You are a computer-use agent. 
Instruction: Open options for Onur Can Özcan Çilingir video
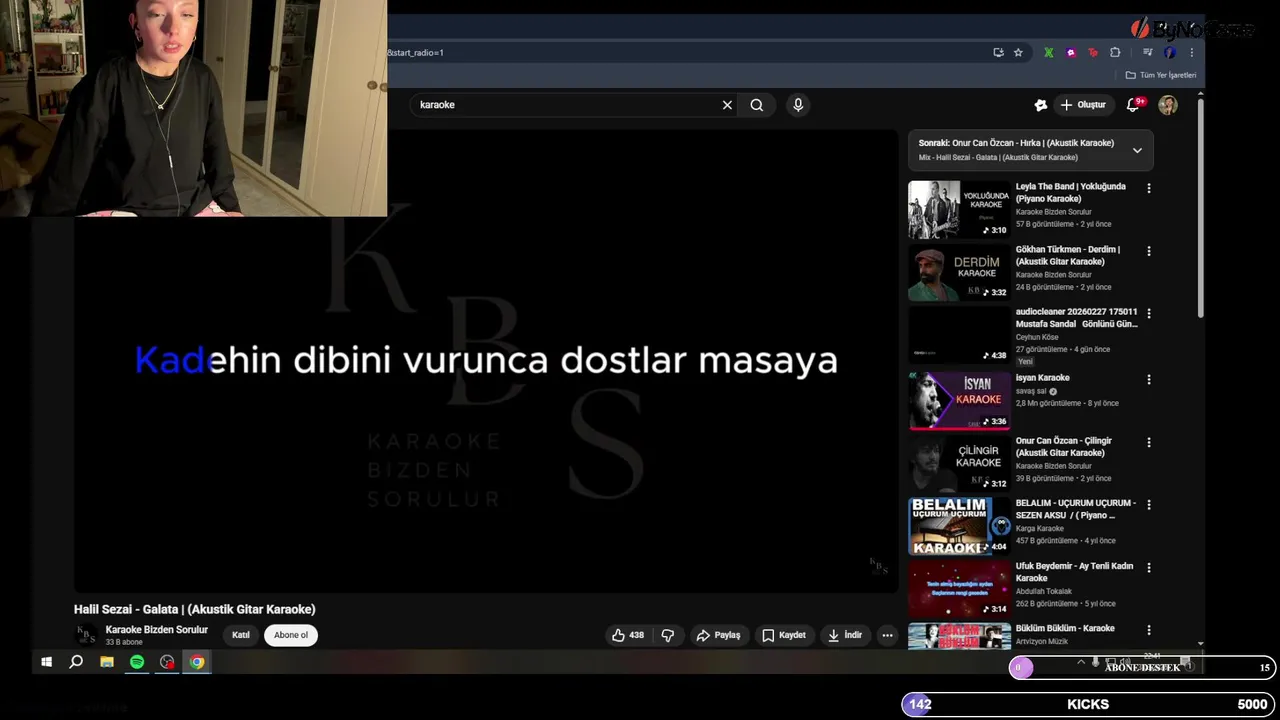coord(1148,442)
